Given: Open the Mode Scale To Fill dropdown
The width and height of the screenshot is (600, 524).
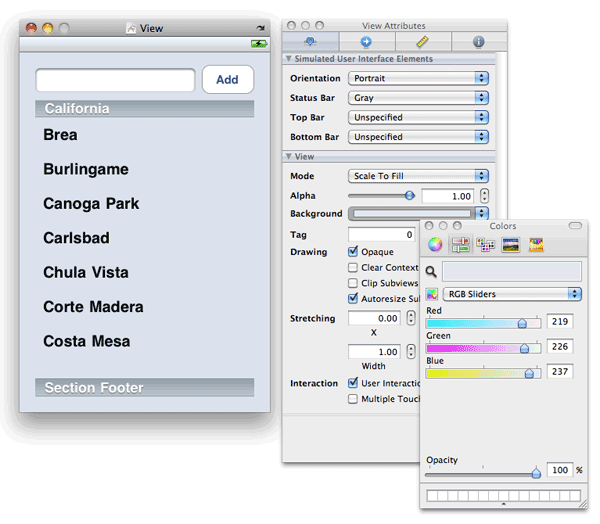Looking at the screenshot, I should coord(418,176).
